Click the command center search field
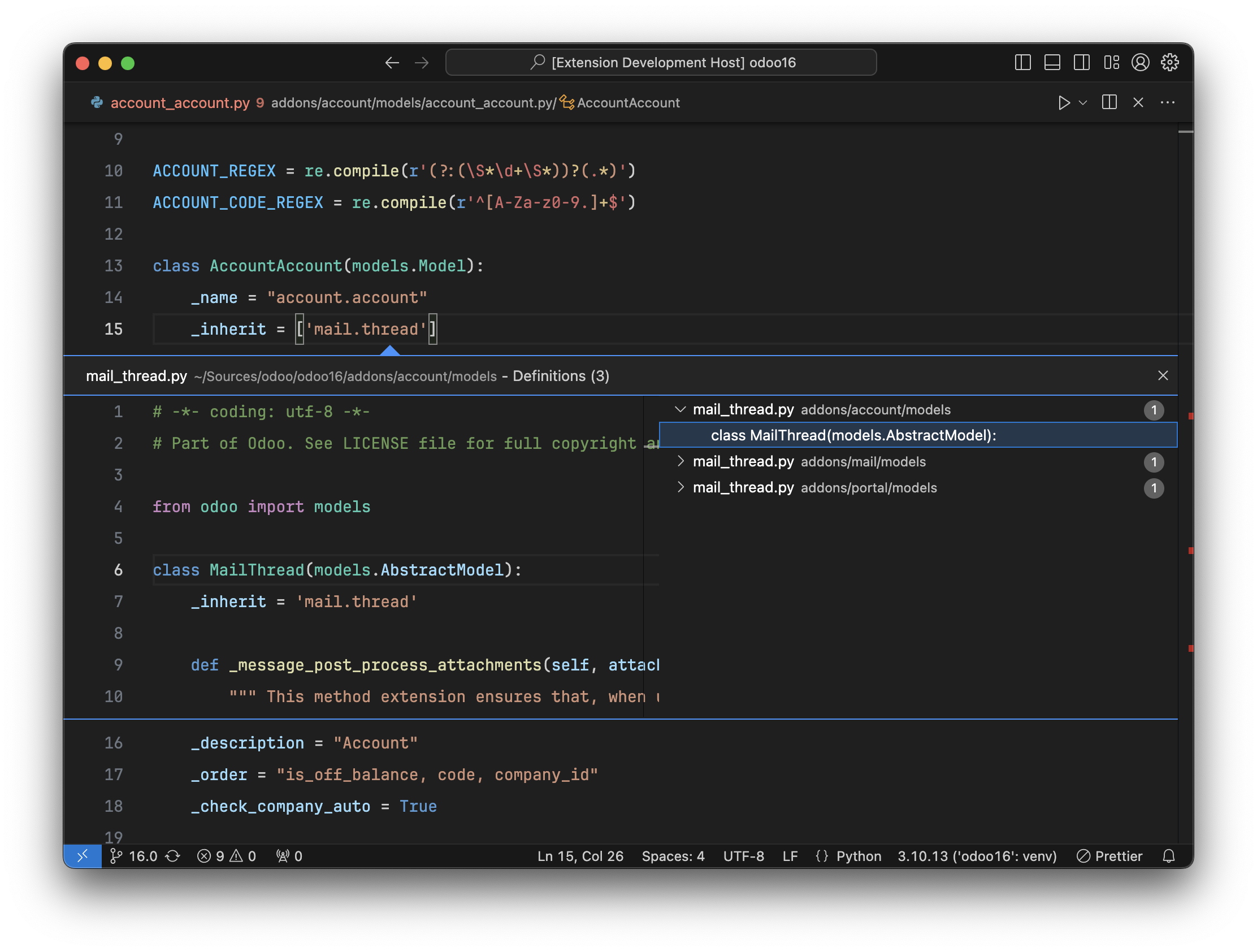Viewport: 1257px width, 952px height. (x=661, y=63)
